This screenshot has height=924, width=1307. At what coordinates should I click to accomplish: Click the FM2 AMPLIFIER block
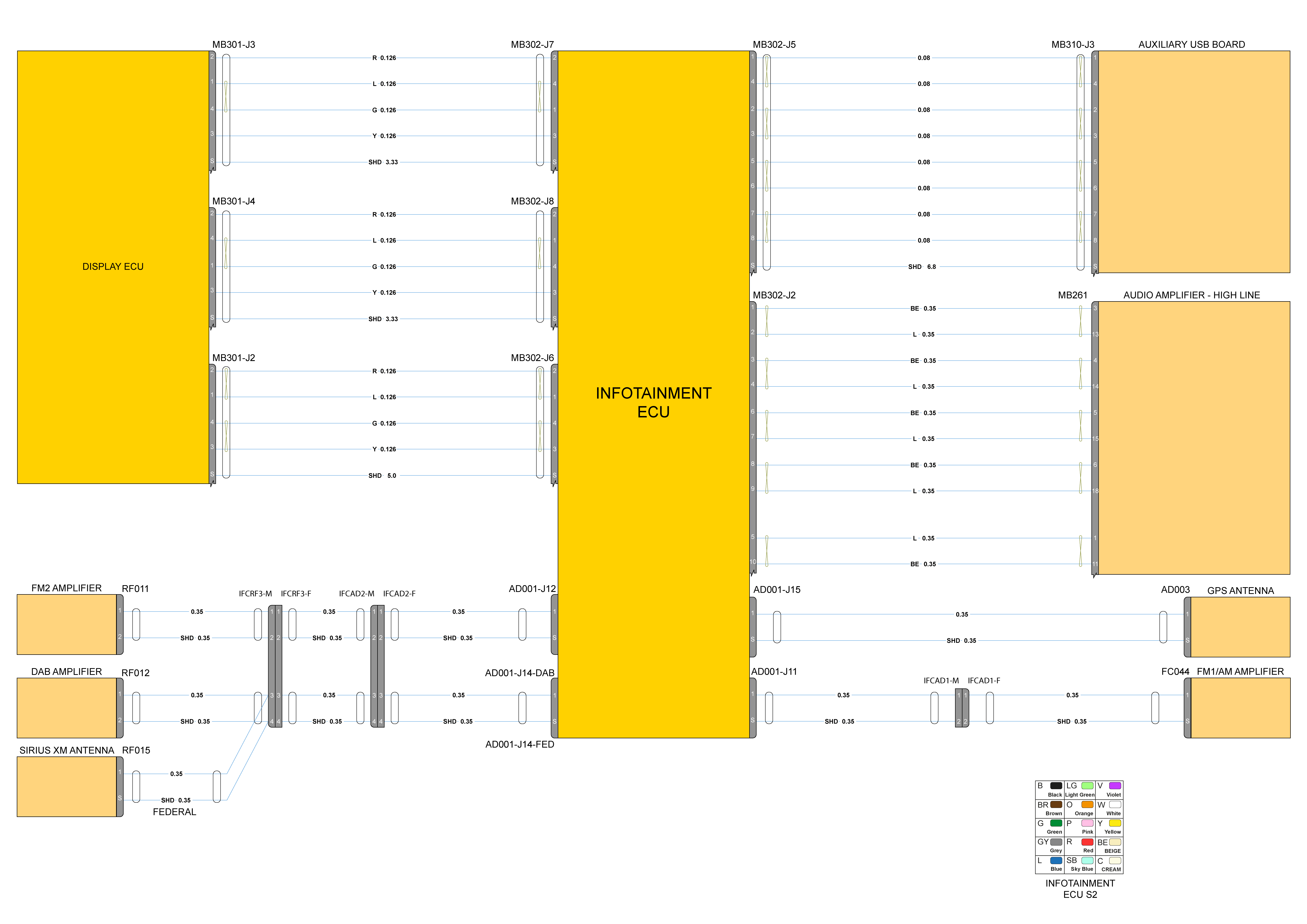point(67,624)
